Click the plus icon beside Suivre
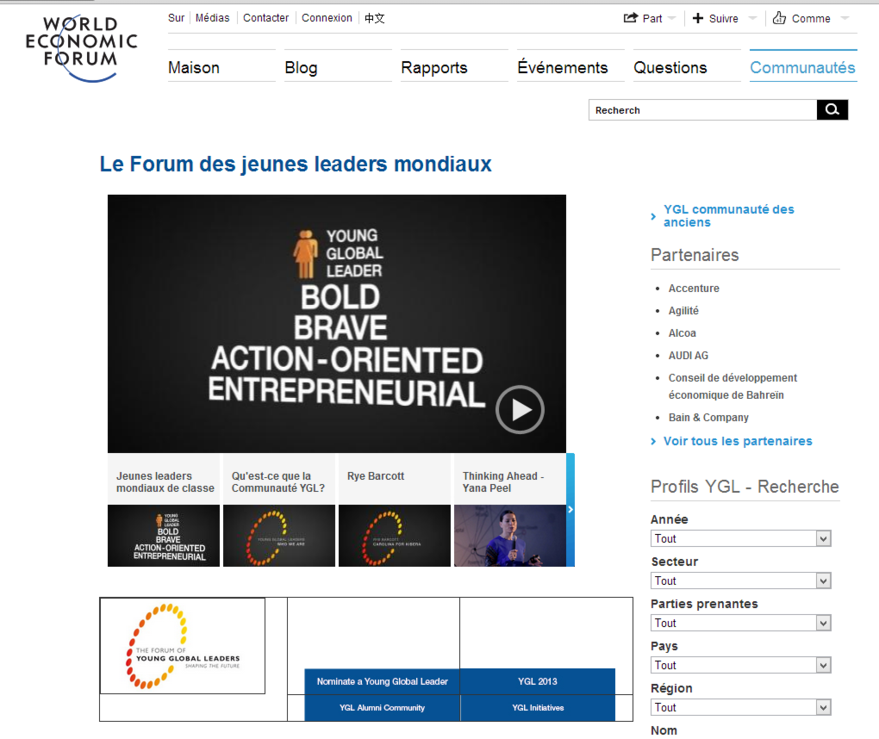The width and height of the screenshot is (879, 739). [697, 18]
